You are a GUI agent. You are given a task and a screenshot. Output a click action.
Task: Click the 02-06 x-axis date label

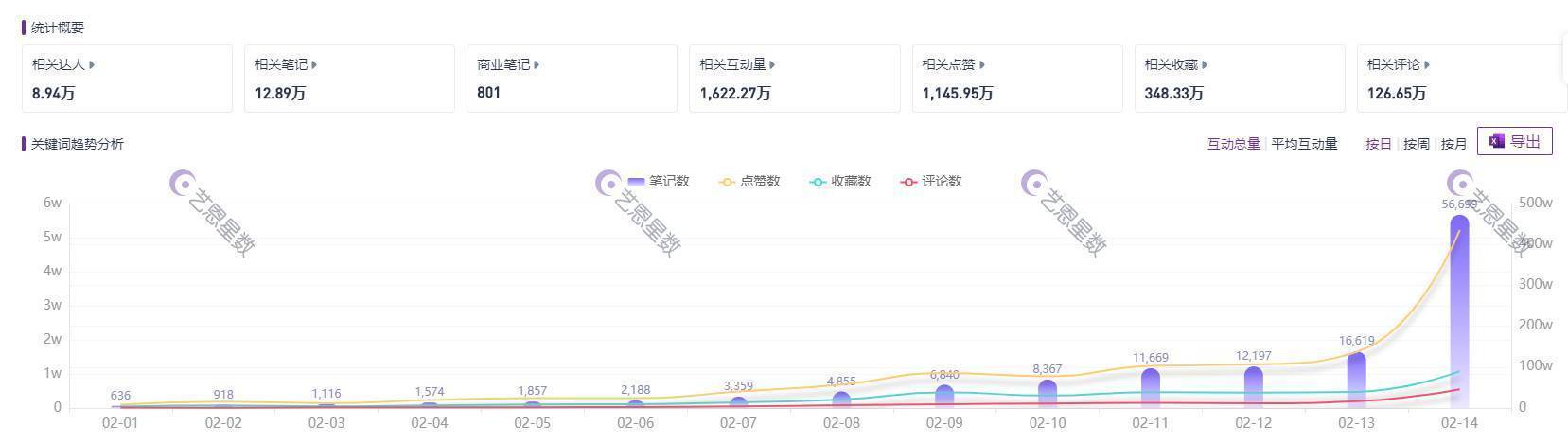tap(635, 423)
